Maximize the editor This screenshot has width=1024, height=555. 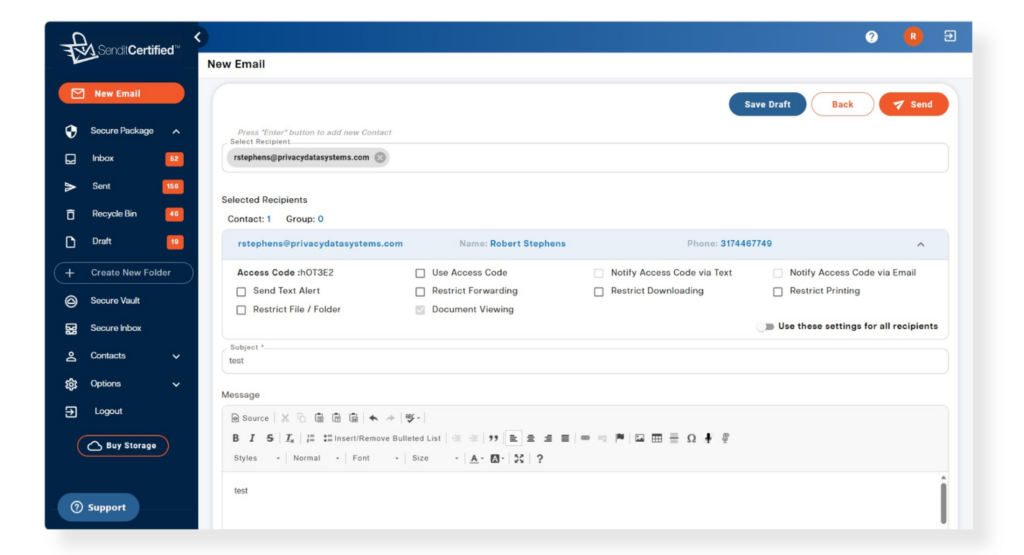tap(519, 458)
